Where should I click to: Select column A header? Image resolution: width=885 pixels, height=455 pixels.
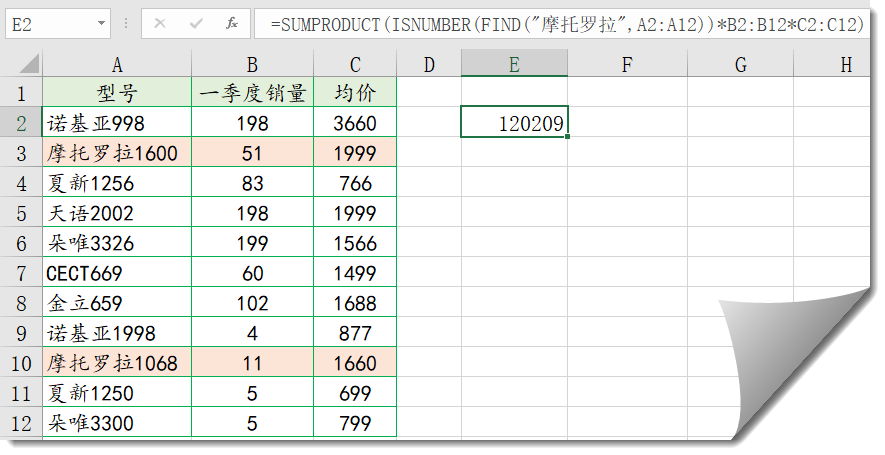(117, 64)
